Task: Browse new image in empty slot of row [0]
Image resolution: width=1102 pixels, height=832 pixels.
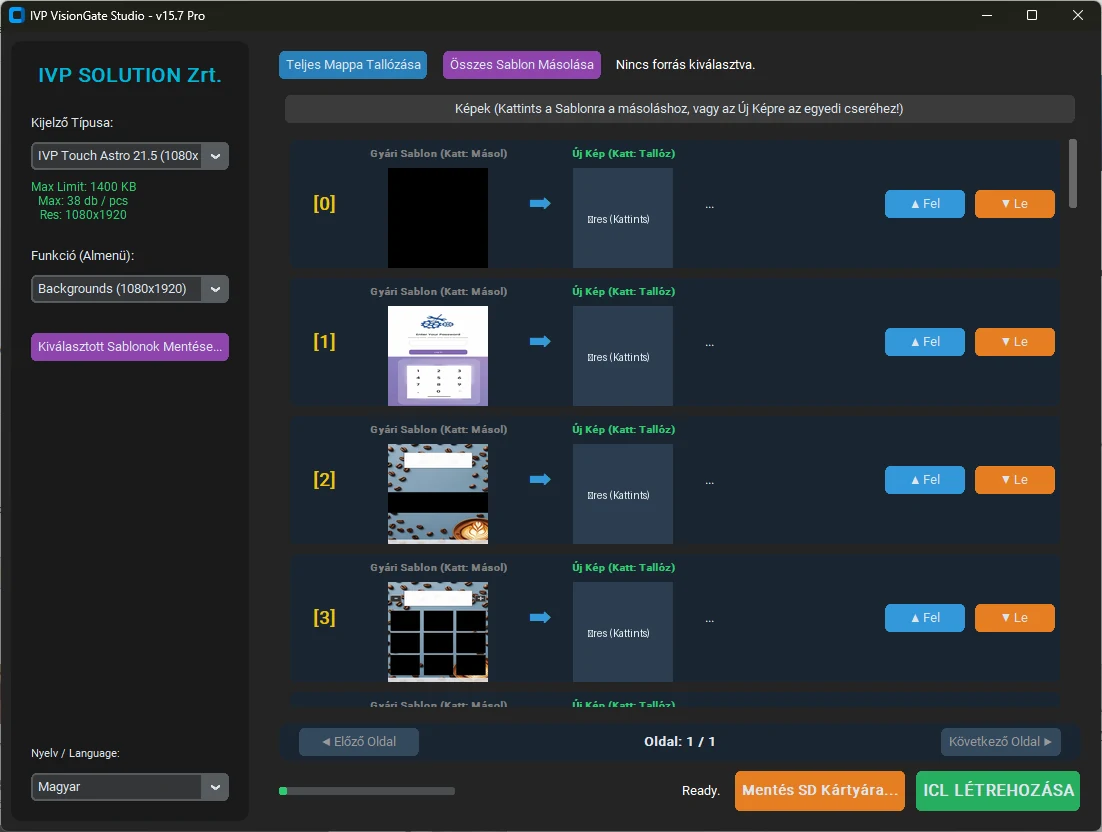Action: click(623, 218)
